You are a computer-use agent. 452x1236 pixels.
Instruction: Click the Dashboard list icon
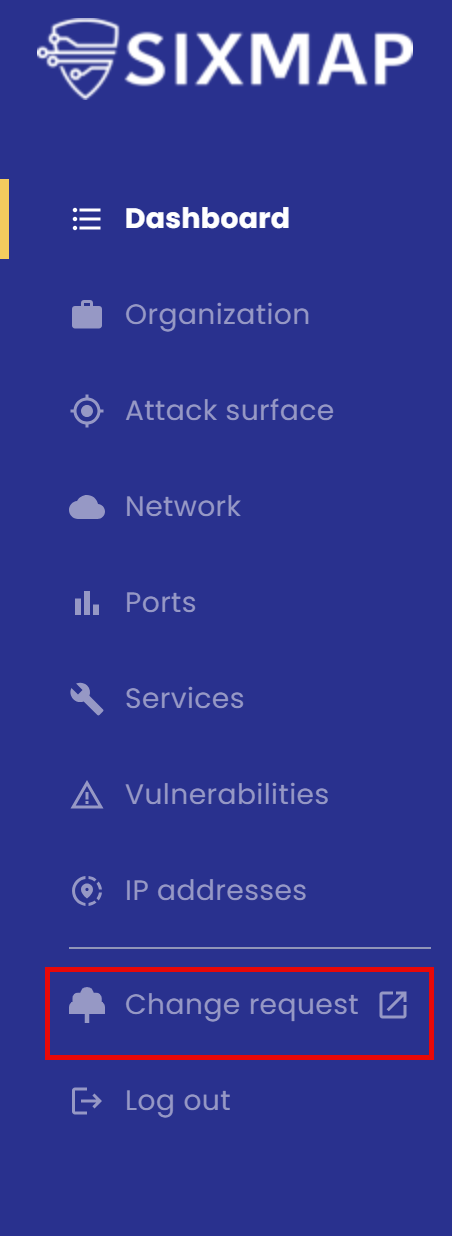pyautogui.click(x=87, y=219)
